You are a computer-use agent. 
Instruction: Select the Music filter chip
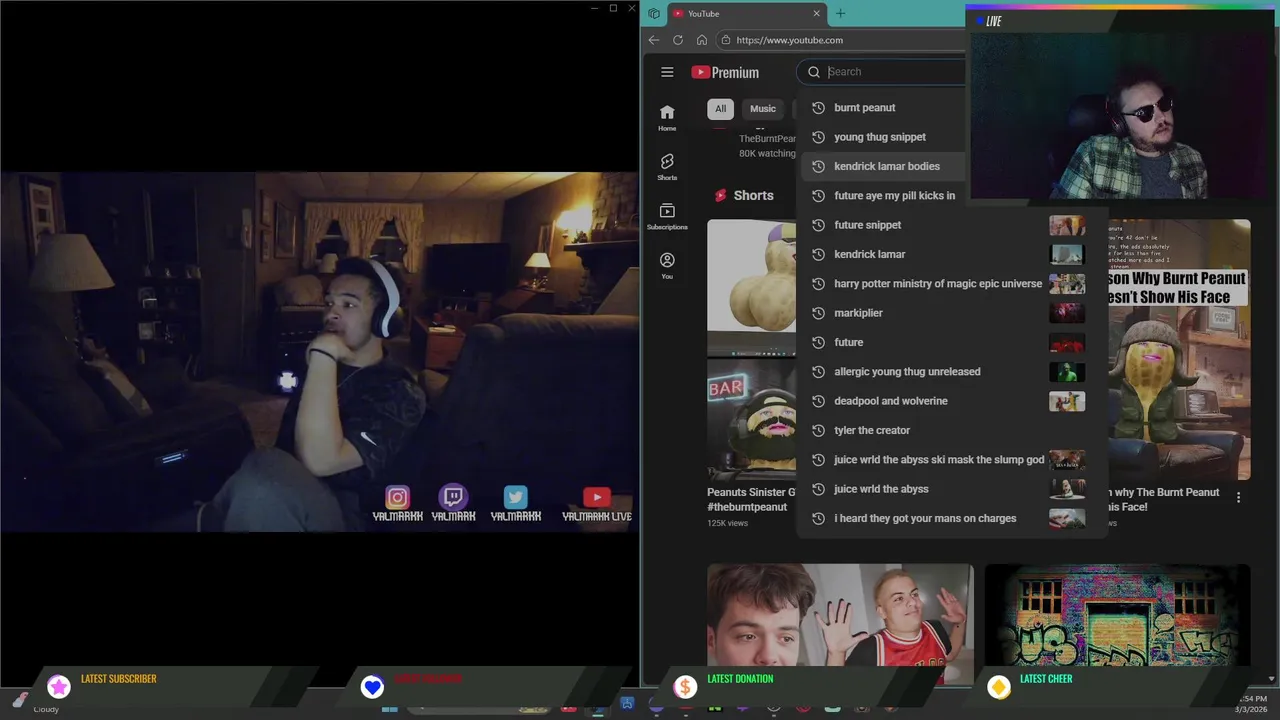pos(763,108)
